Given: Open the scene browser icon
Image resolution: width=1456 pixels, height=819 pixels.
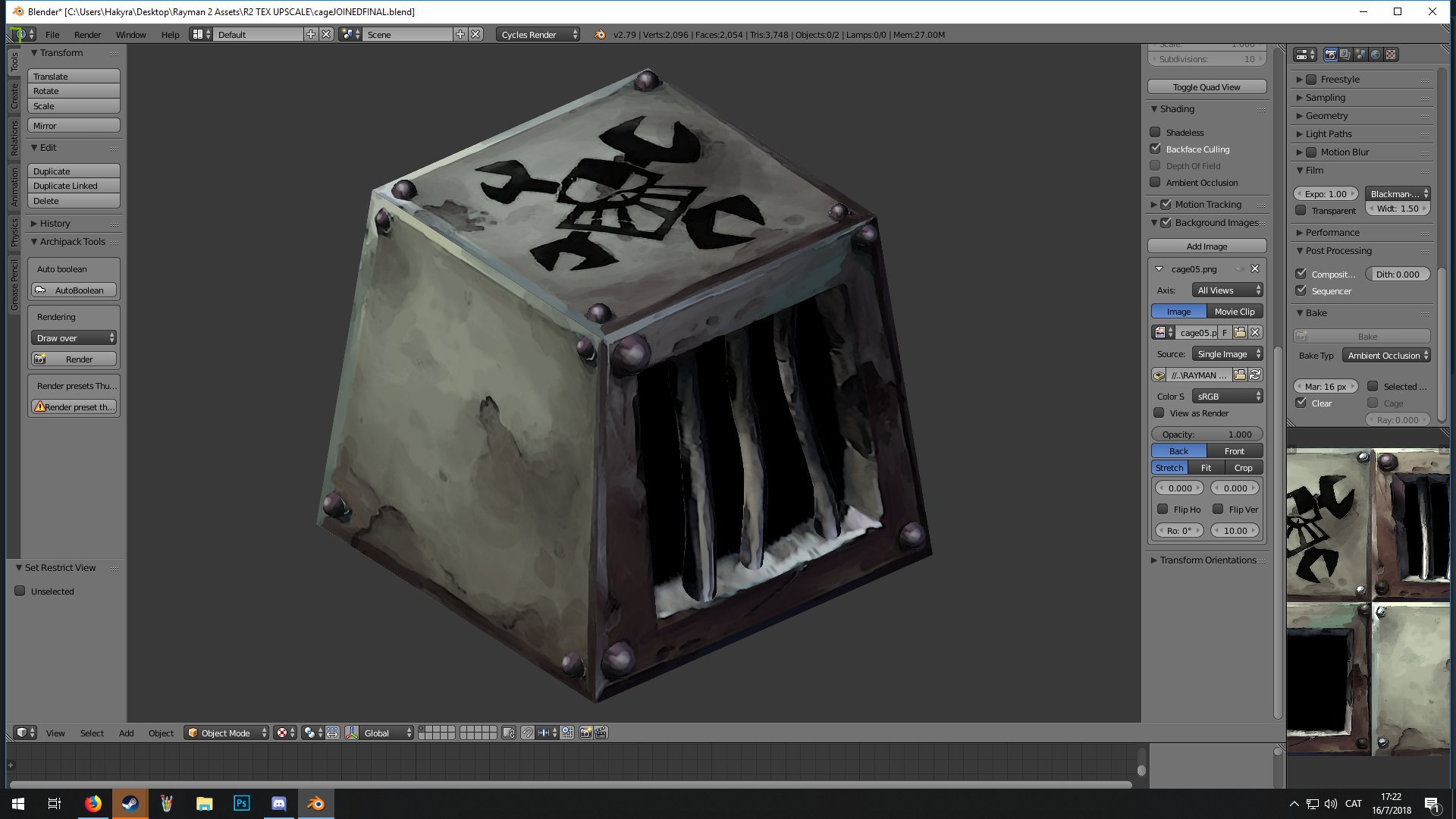Looking at the screenshot, I should click(x=350, y=34).
